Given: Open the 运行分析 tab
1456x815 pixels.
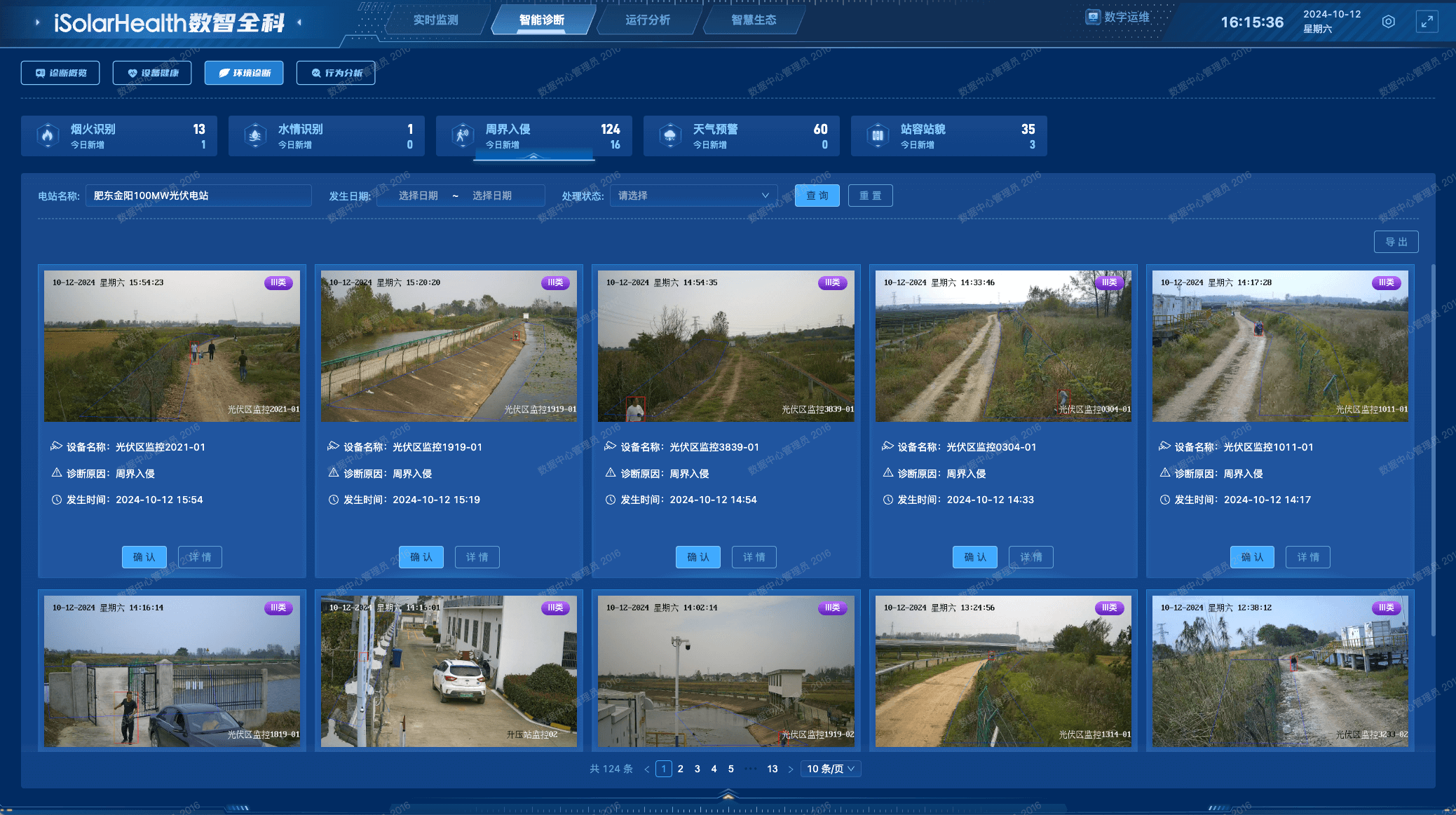Looking at the screenshot, I should [x=647, y=20].
